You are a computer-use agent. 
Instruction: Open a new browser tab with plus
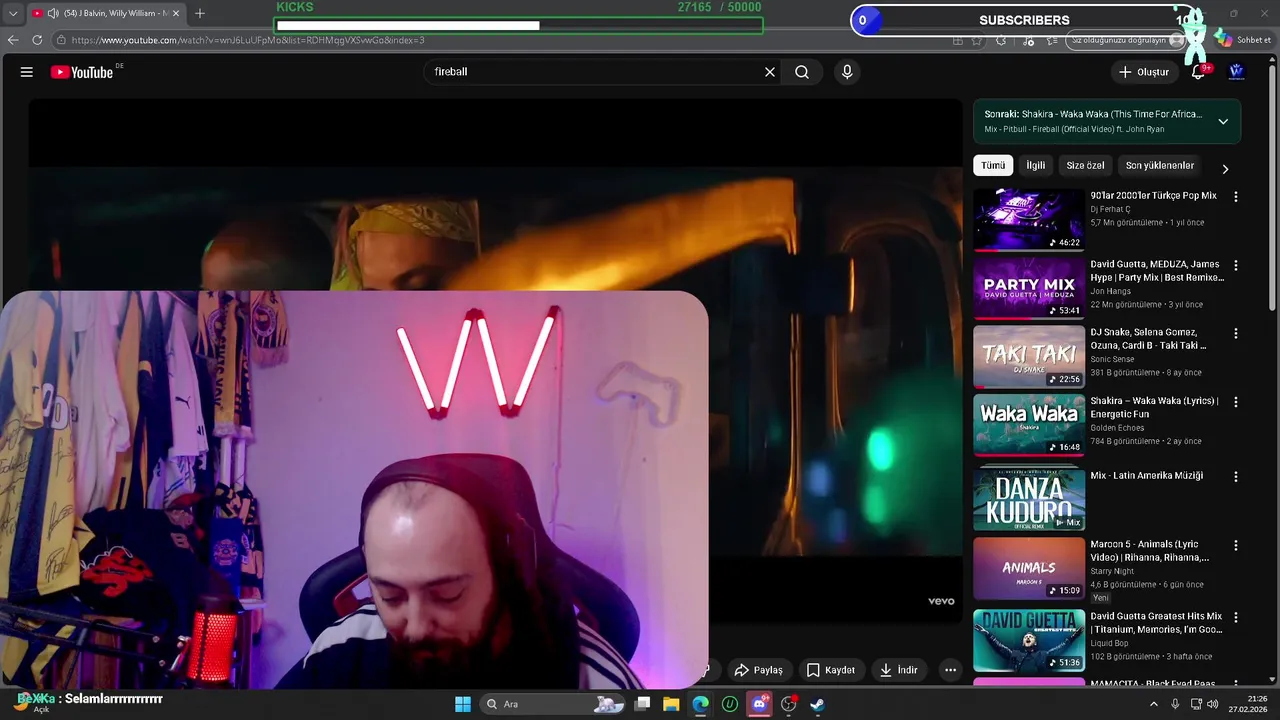pyautogui.click(x=199, y=13)
